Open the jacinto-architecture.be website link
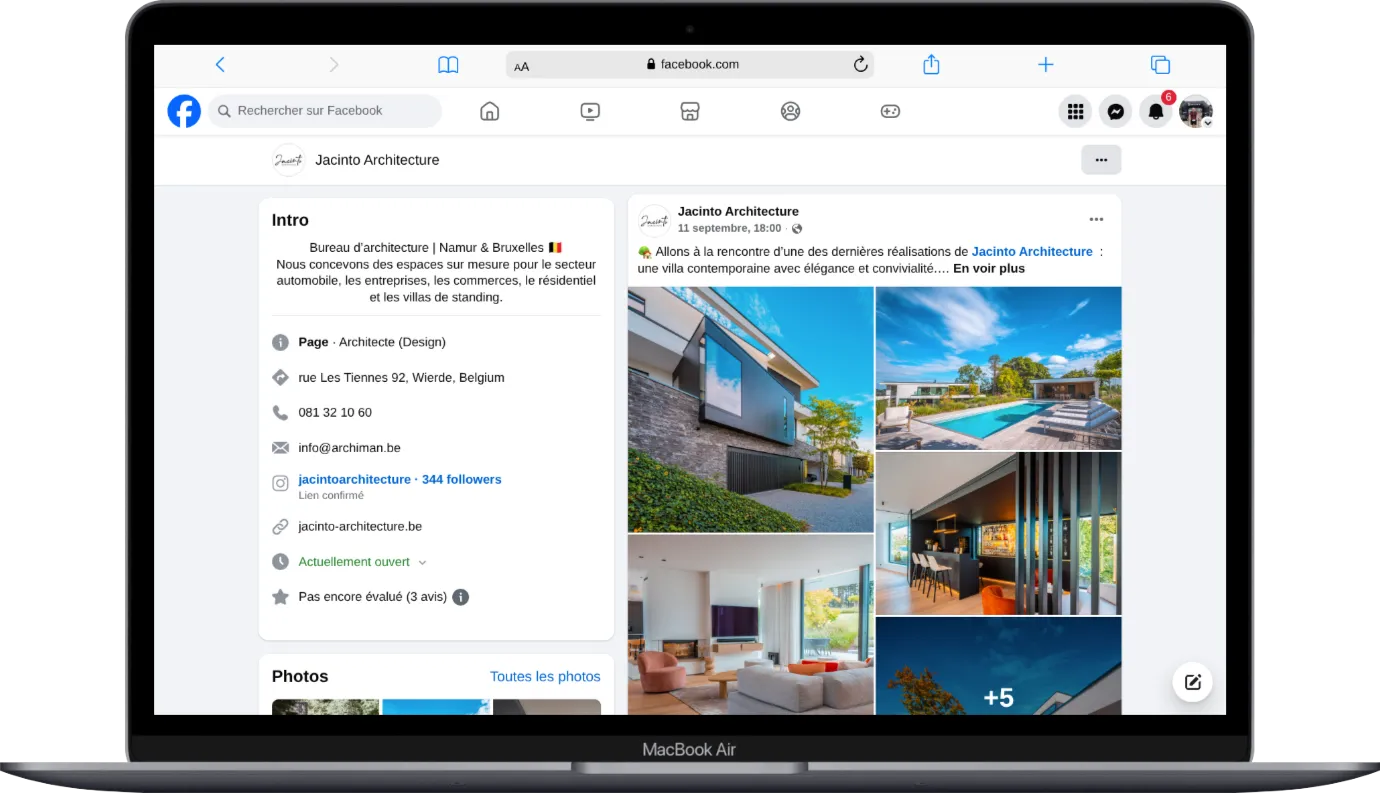 pos(360,526)
